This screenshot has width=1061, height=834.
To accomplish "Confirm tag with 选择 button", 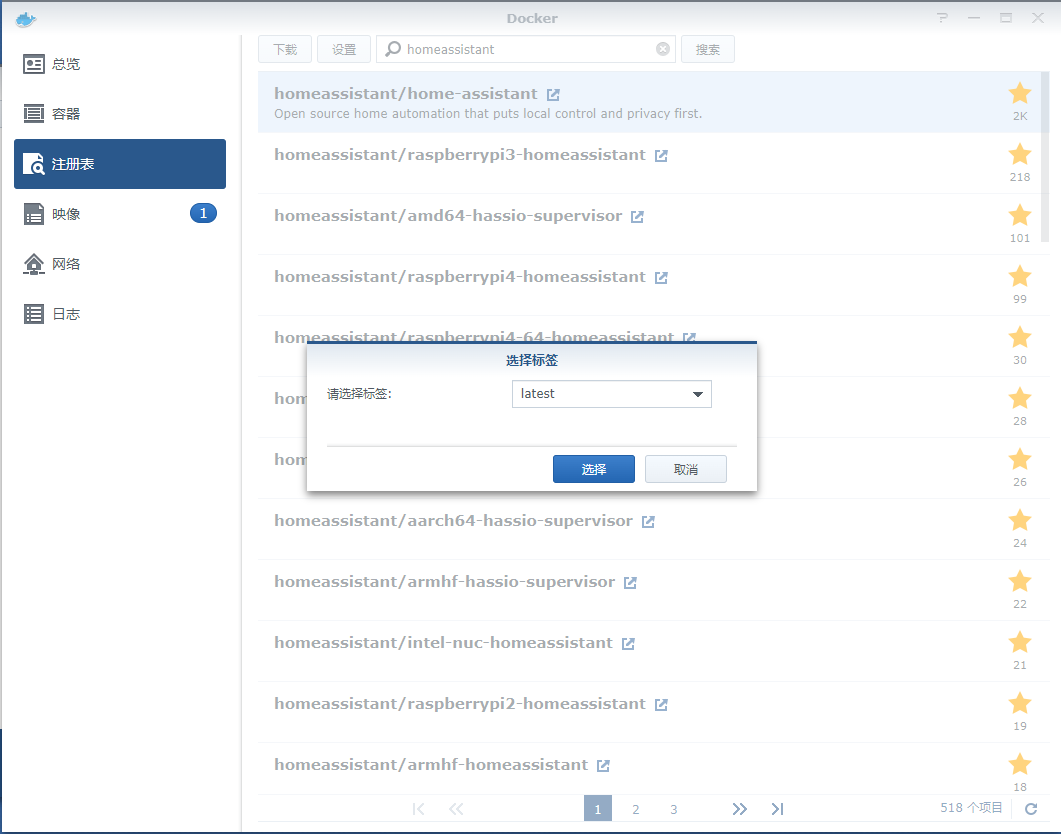I will 593,469.
